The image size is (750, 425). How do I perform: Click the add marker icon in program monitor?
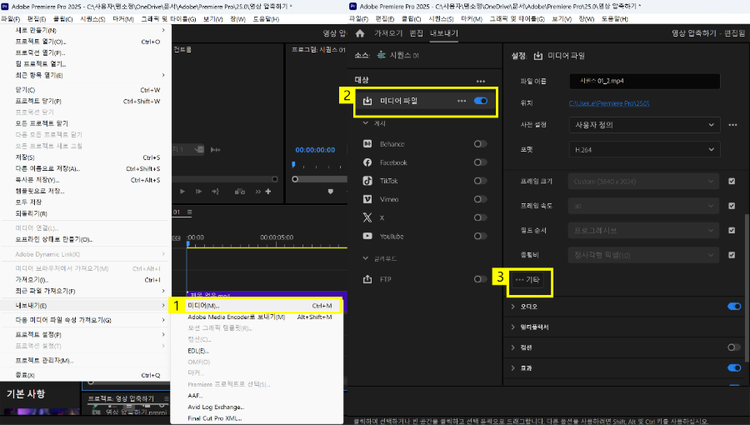coord(330,191)
